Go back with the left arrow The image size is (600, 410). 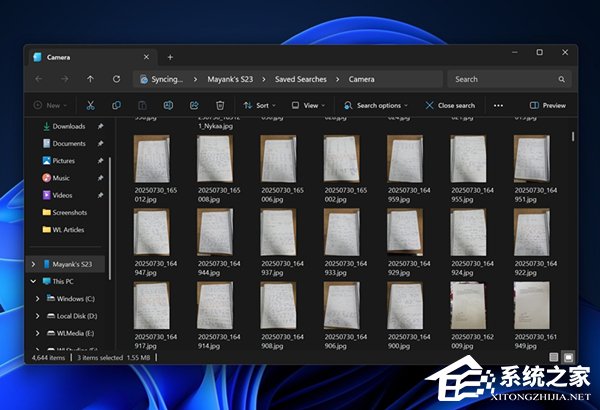(39, 79)
